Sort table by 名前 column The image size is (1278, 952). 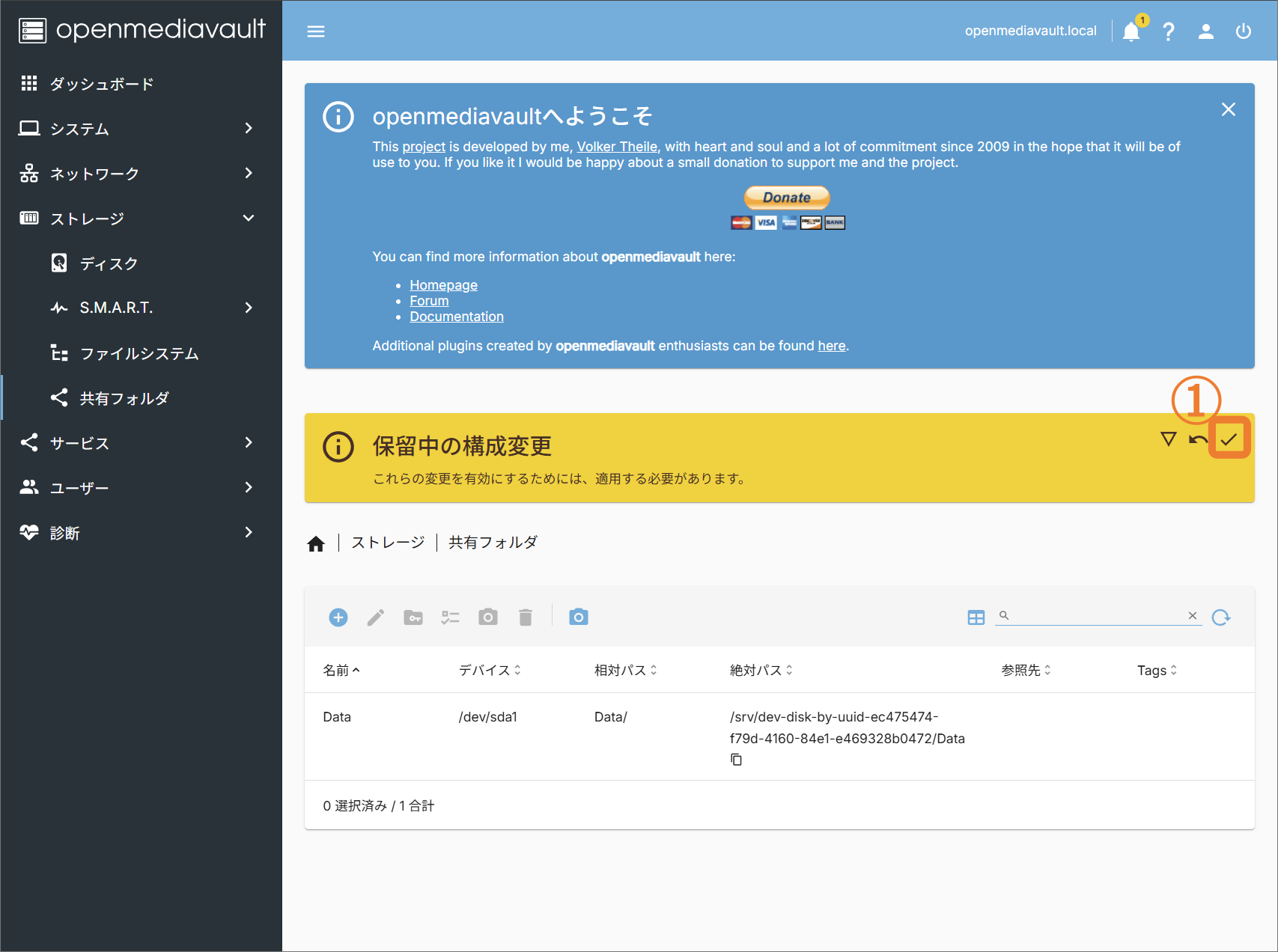(341, 671)
